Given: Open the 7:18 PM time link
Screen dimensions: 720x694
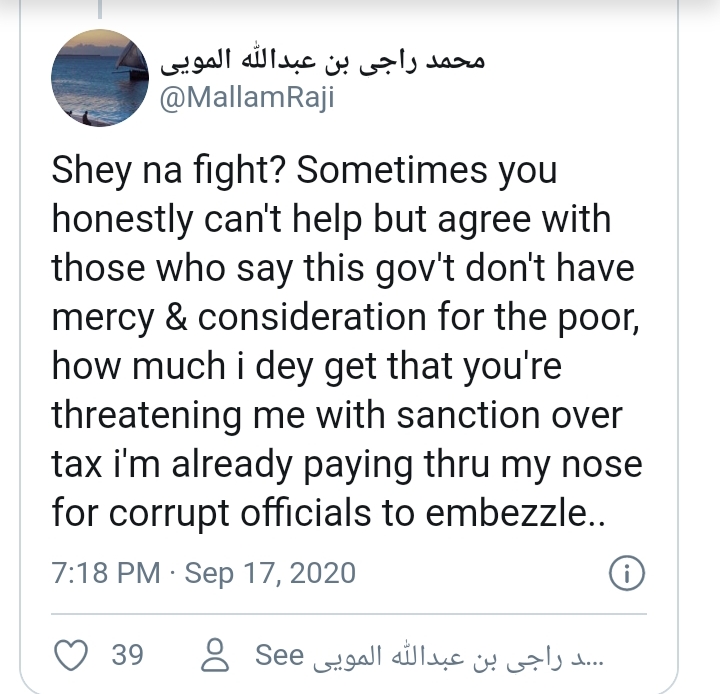Looking at the screenshot, I should (x=105, y=573).
